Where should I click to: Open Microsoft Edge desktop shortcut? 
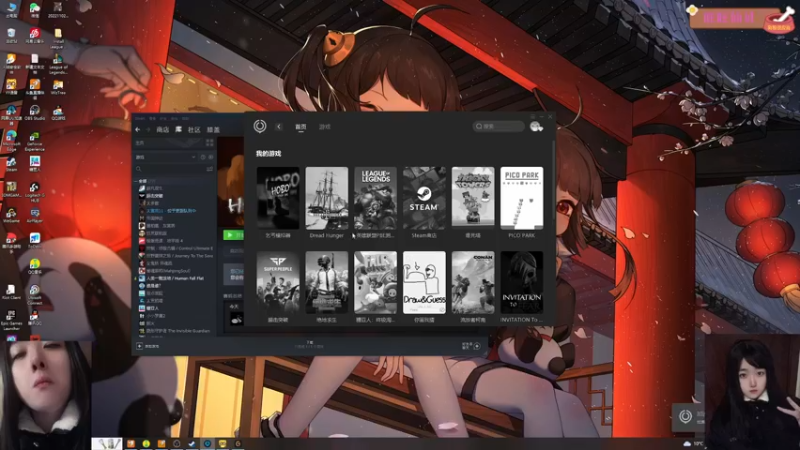pyautogui.click(x=11, y=140)
